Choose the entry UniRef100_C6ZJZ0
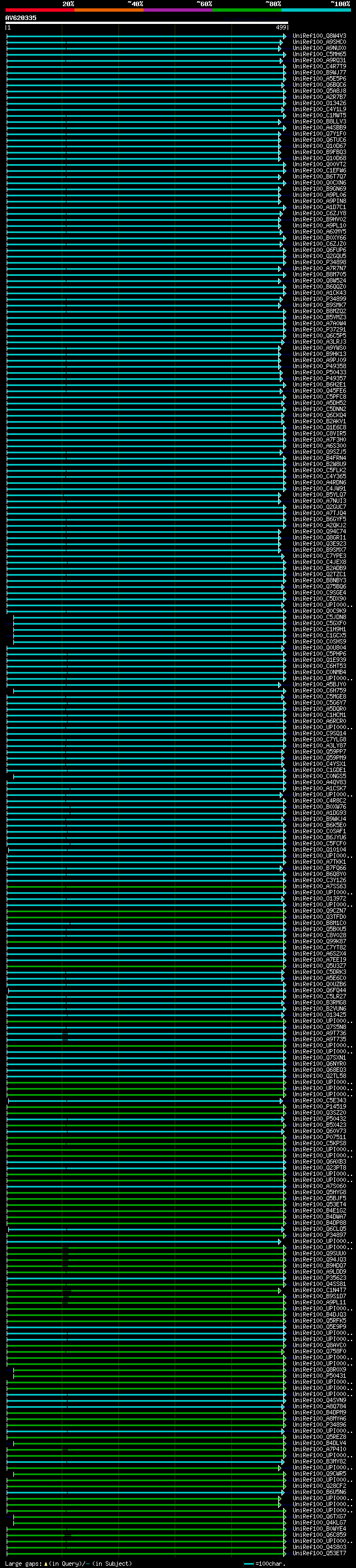The height and width of the screenshot is (1568, 356). pos(319,244)
